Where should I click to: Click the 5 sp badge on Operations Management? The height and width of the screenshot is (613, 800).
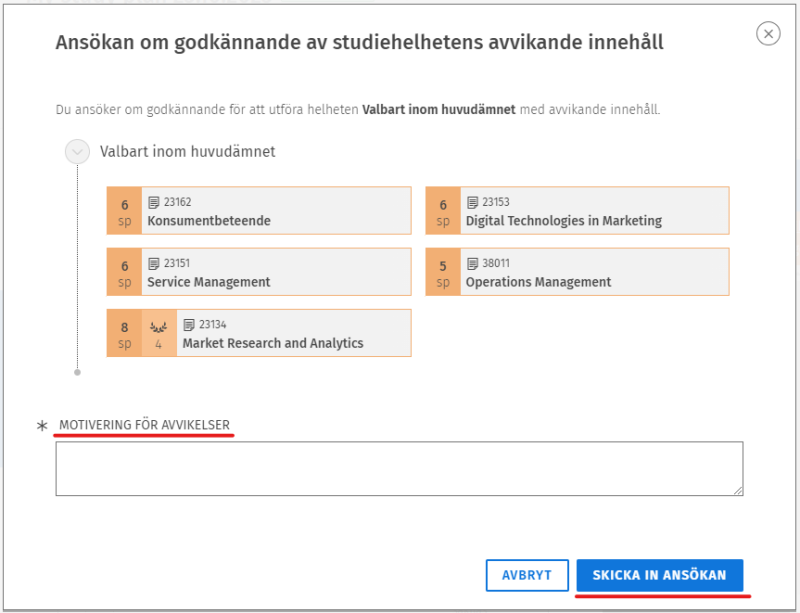(443, 272)
